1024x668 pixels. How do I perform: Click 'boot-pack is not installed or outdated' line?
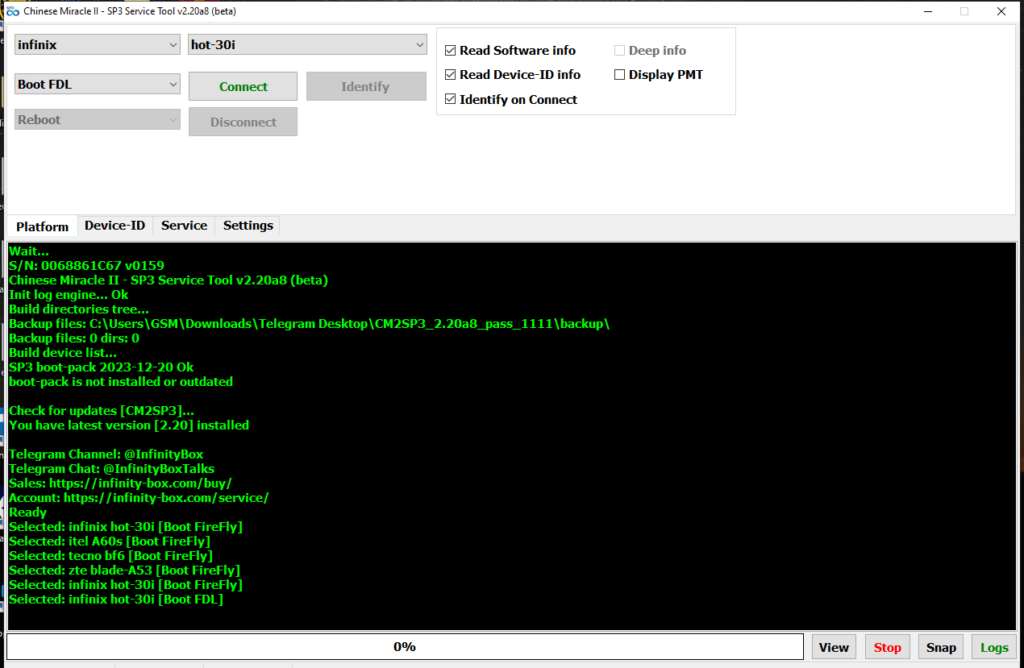121,381
